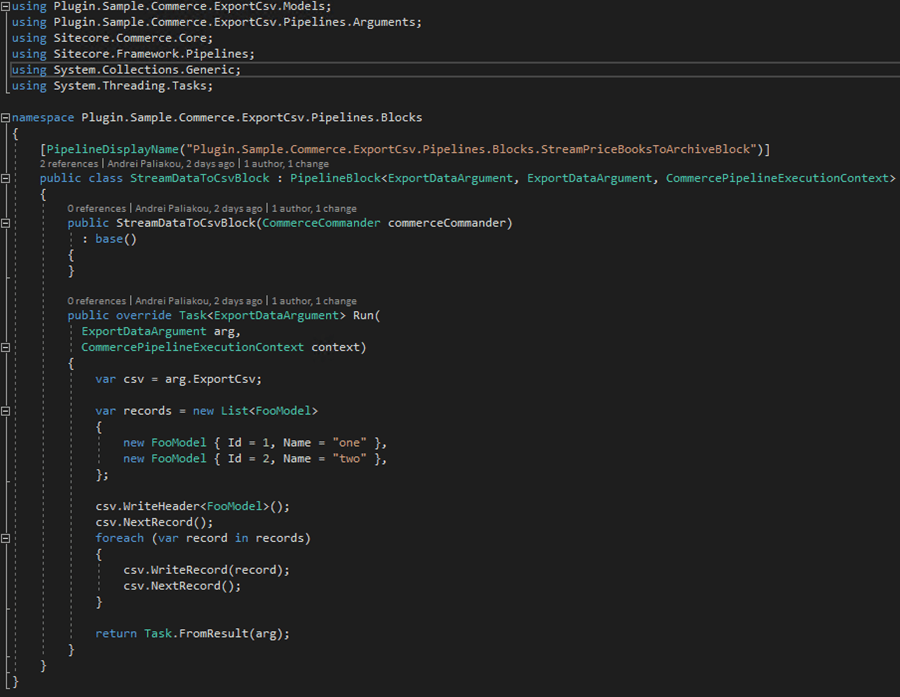Click the "var csv = arg.ExportCsv;" statement
This screenshot has height=697, width=900.
(179, 380)
